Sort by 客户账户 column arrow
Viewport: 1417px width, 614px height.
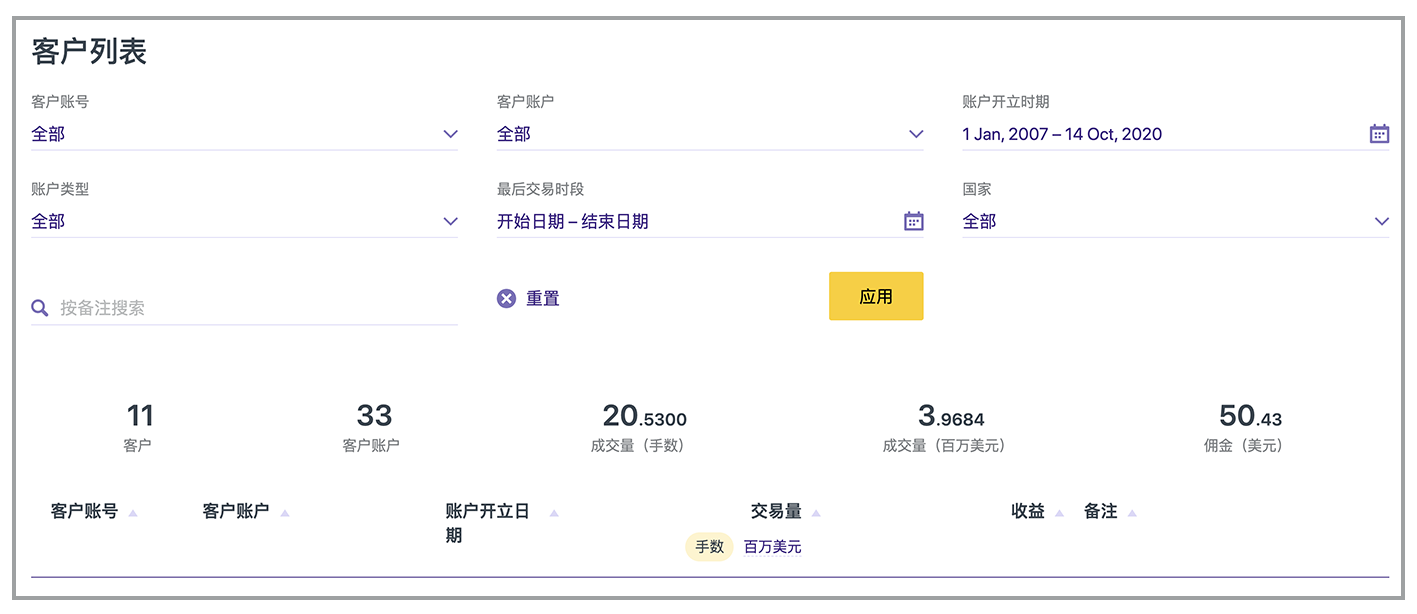tap(284, 513)
